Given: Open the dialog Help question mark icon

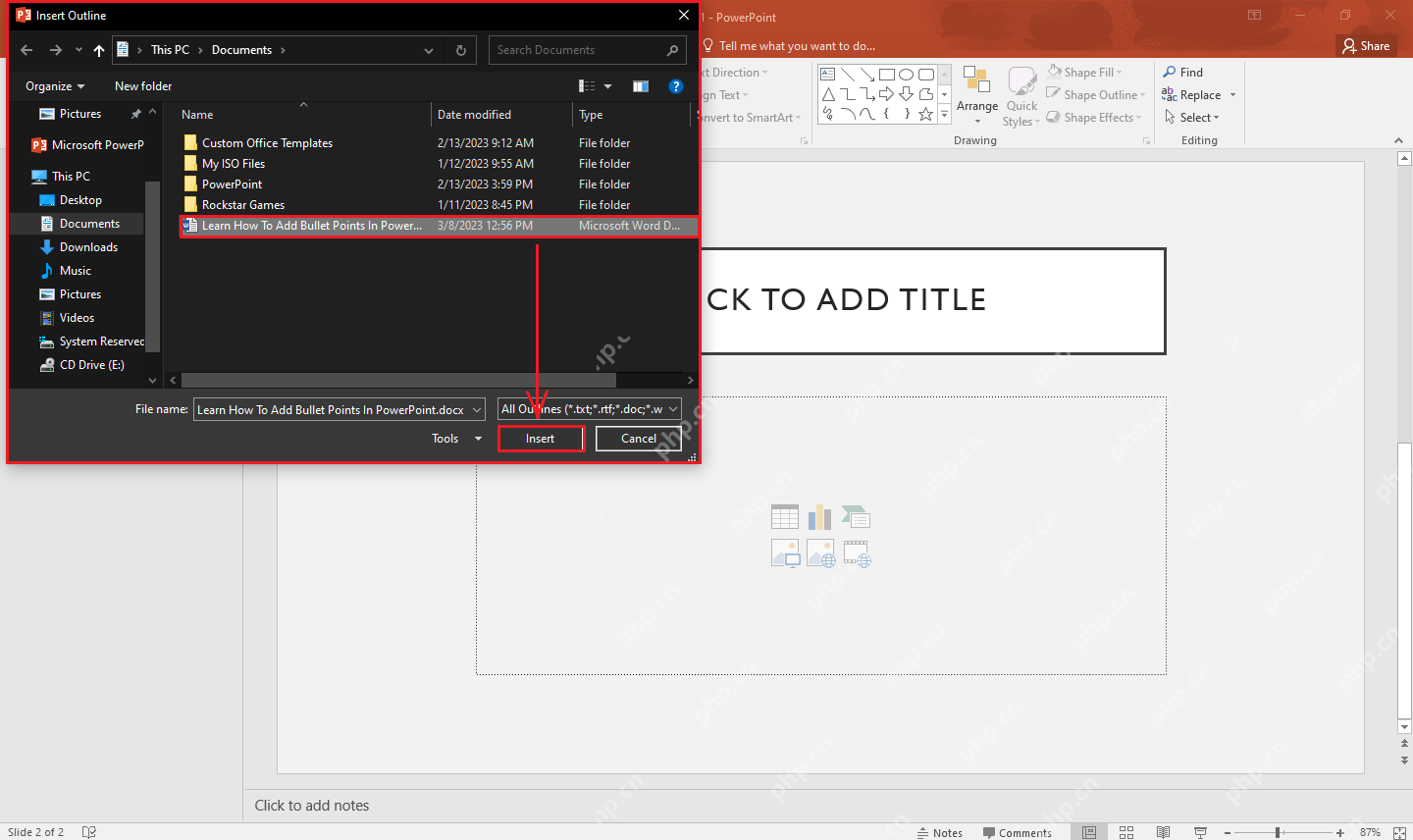Looking at the screenshot, I should pyautogui.click(x=675, y=86).
